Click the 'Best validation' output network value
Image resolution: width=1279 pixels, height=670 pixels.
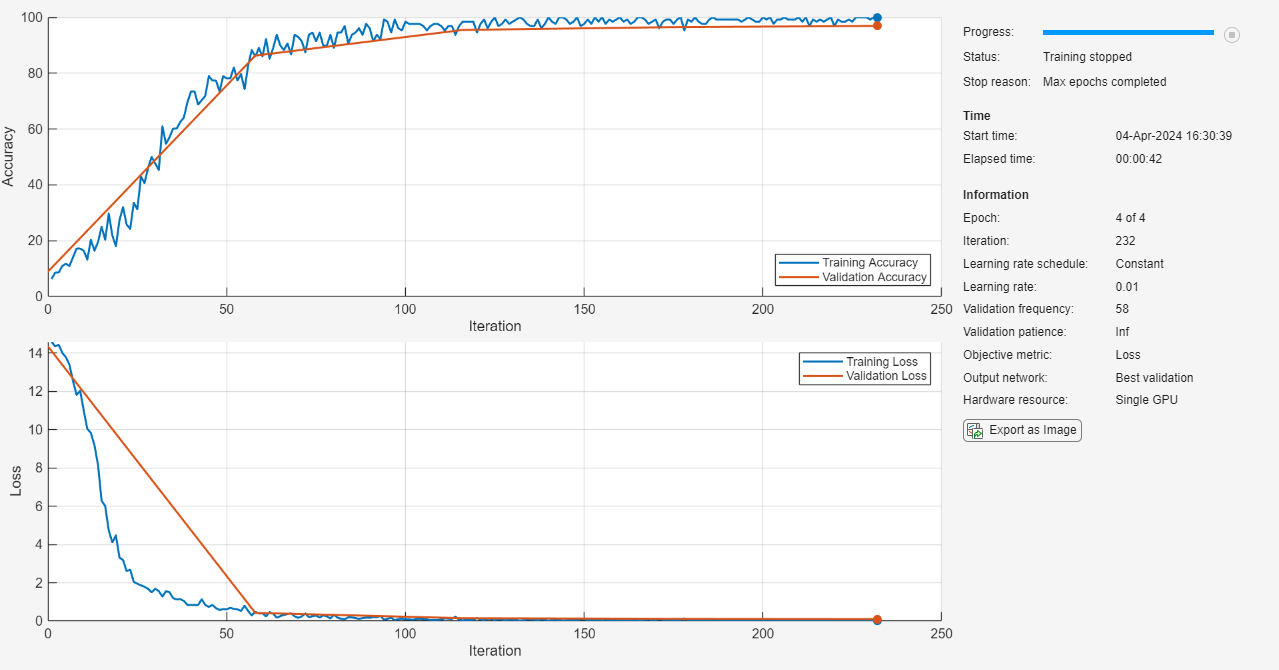[x=1154, y=378]
